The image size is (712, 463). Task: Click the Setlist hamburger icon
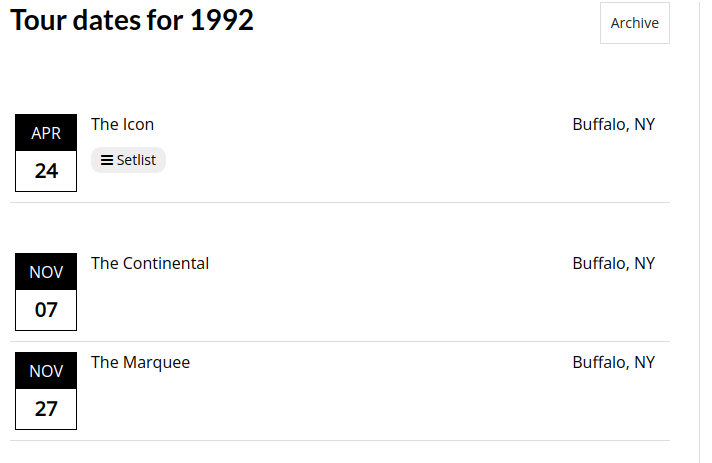tap(107, 160)
